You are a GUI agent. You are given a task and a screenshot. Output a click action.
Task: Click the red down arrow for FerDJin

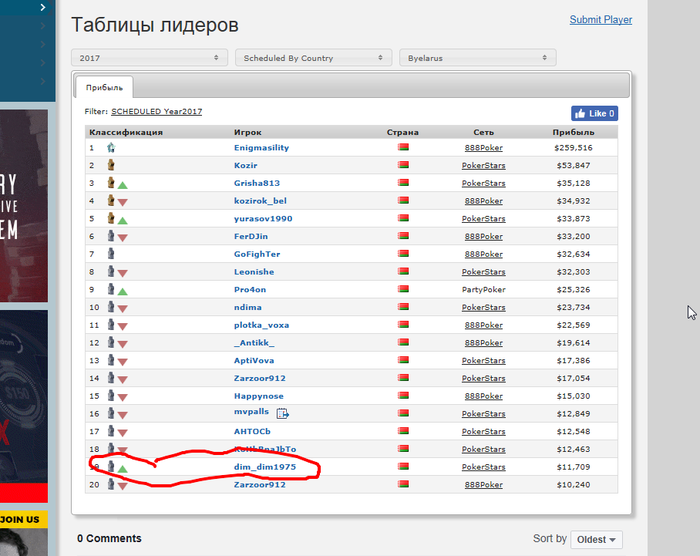123,238
